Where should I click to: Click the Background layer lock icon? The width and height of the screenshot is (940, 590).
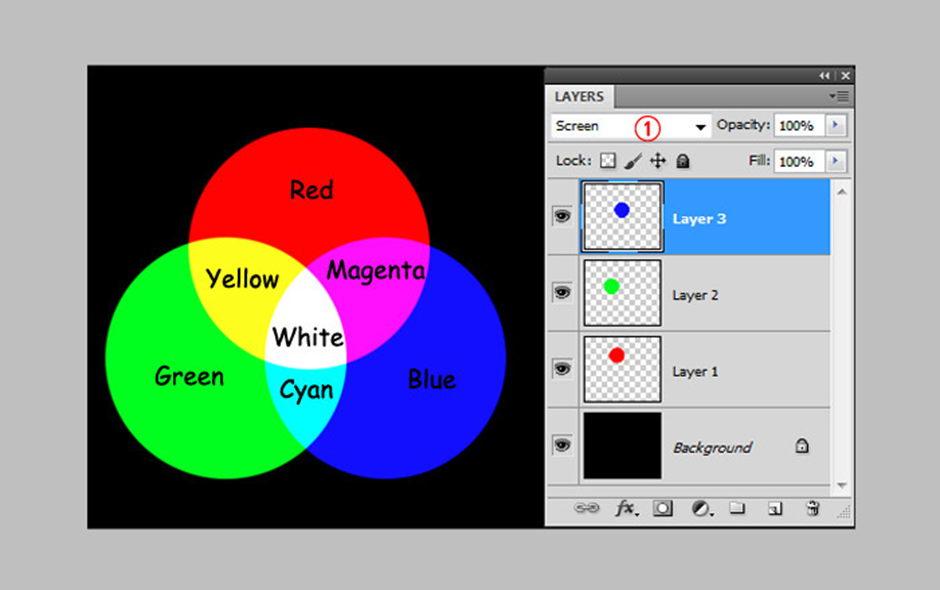(x=802, y=445)
